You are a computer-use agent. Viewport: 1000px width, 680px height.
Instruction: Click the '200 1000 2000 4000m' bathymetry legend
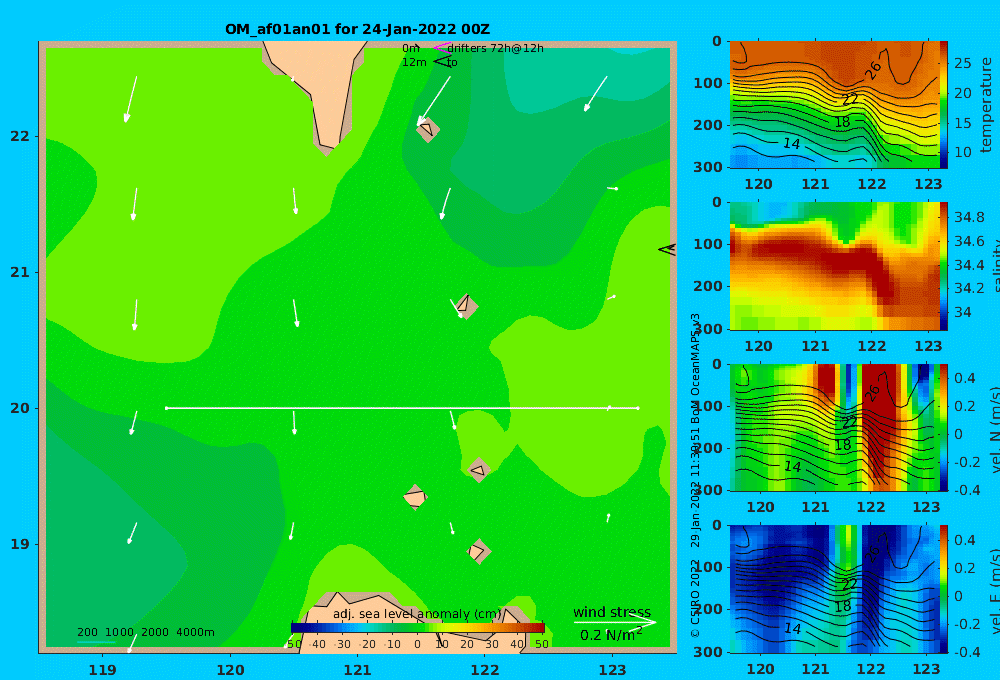point(145,632)
